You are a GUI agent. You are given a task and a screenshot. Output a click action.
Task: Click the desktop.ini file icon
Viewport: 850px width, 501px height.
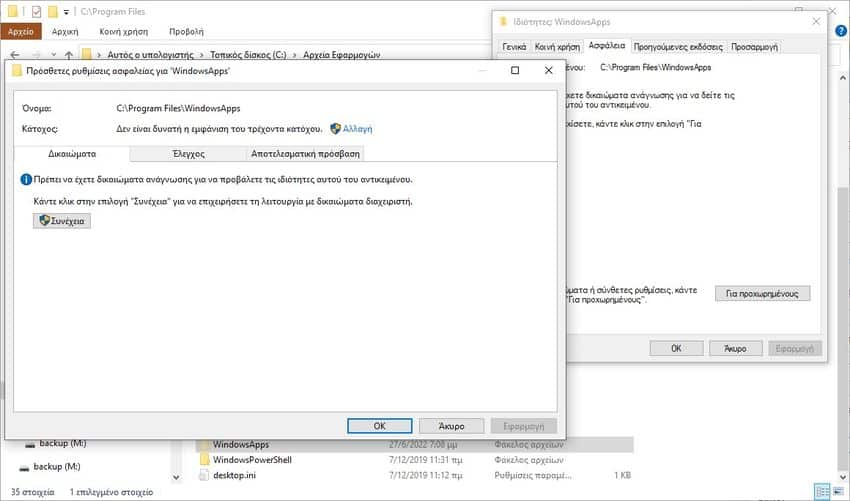click(x=204, y=476)
